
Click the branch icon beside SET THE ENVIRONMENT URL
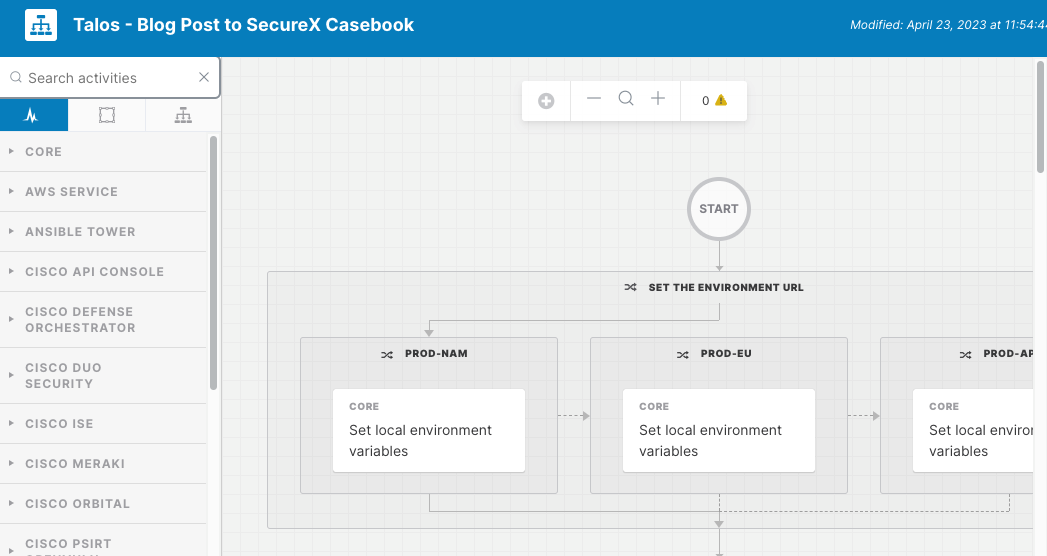(x=630, y=288)
